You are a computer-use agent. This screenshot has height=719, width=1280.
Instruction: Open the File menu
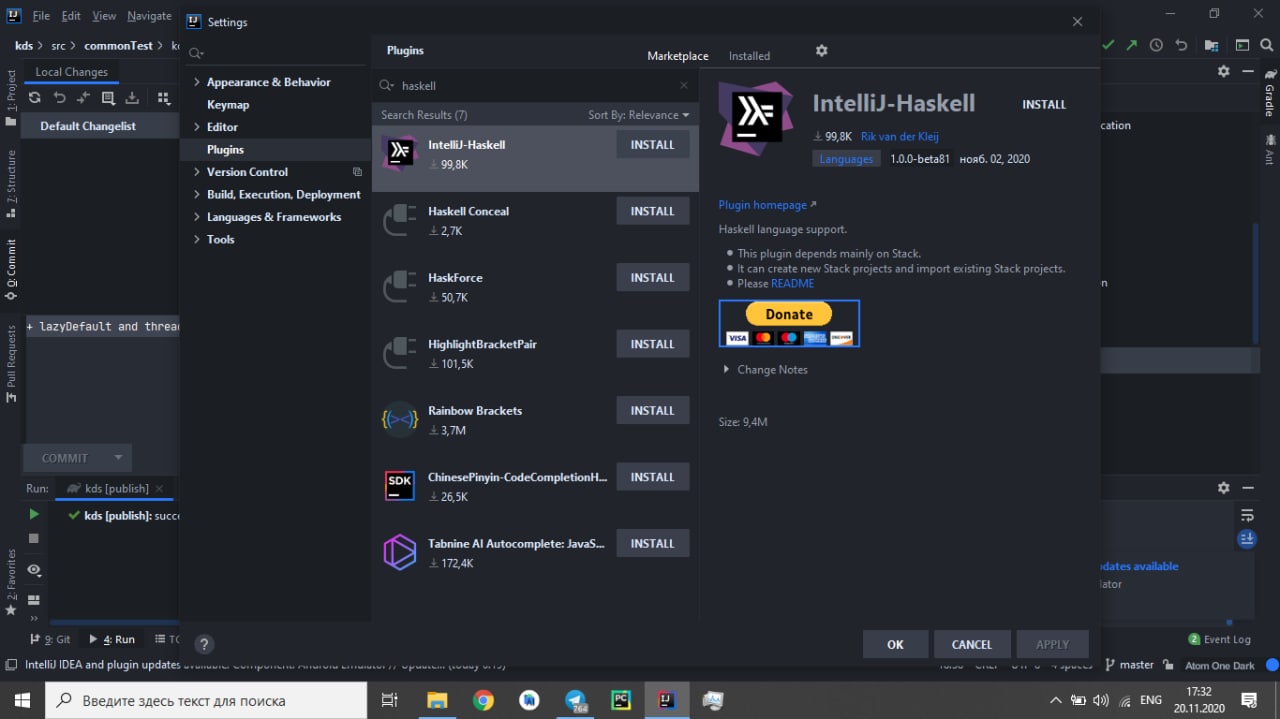(41, 16)
